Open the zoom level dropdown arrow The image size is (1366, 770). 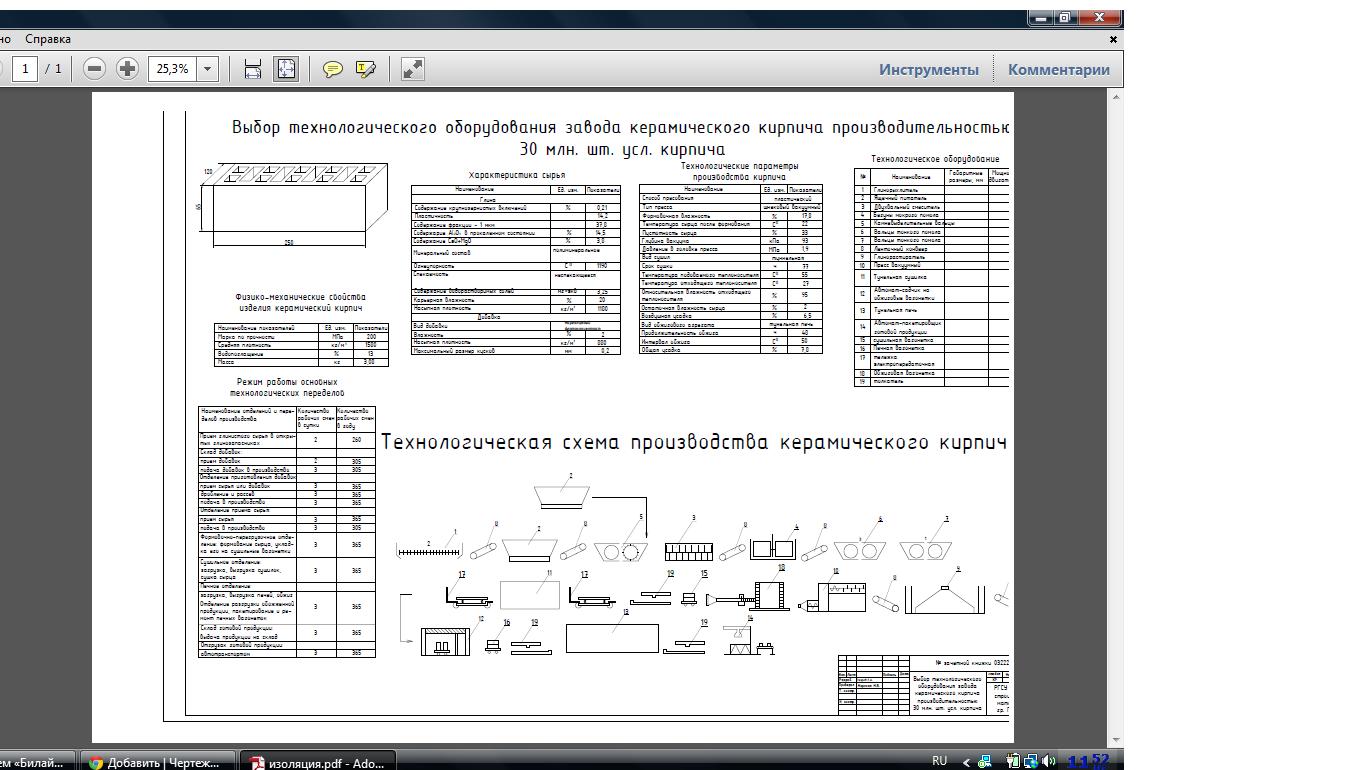208,69
